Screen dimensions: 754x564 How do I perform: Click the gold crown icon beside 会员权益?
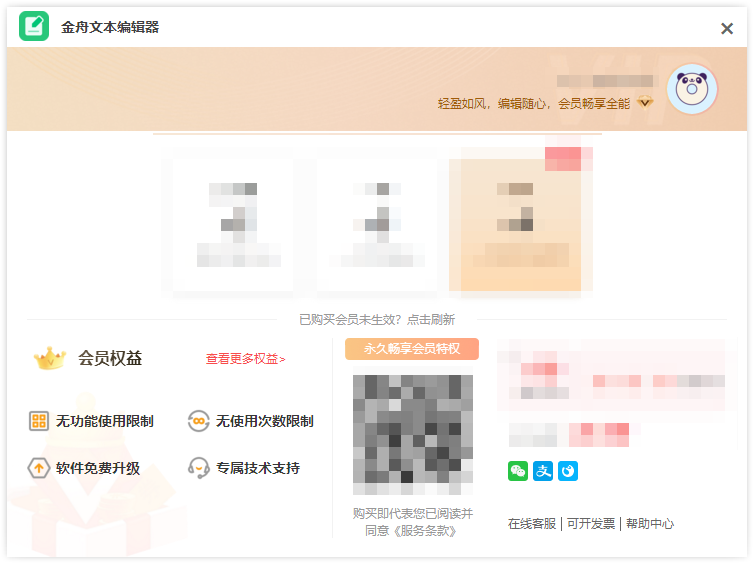coord(50,358)
